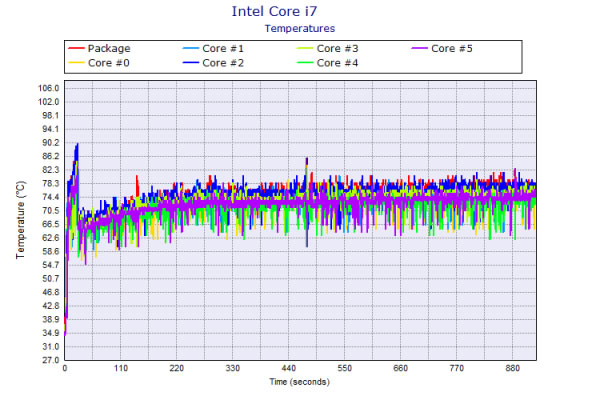Click the yellow Core #0 legend line

(x=76, y=63)
